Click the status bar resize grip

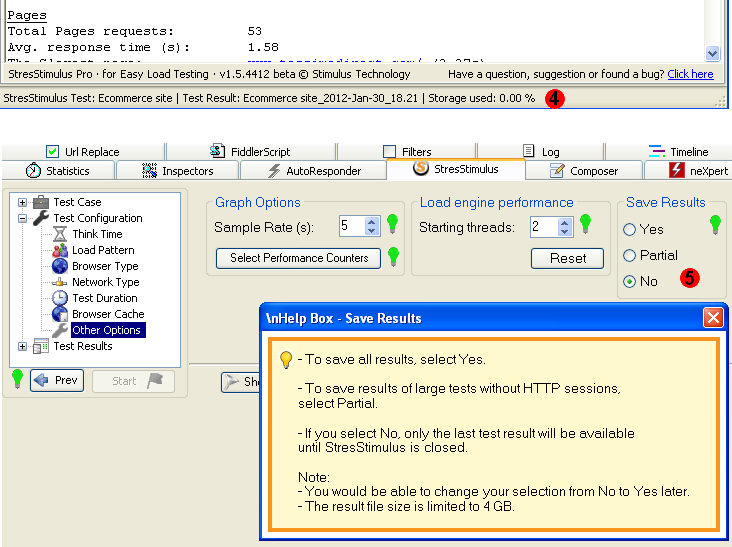pyautogui.click(x=721, y=101)
